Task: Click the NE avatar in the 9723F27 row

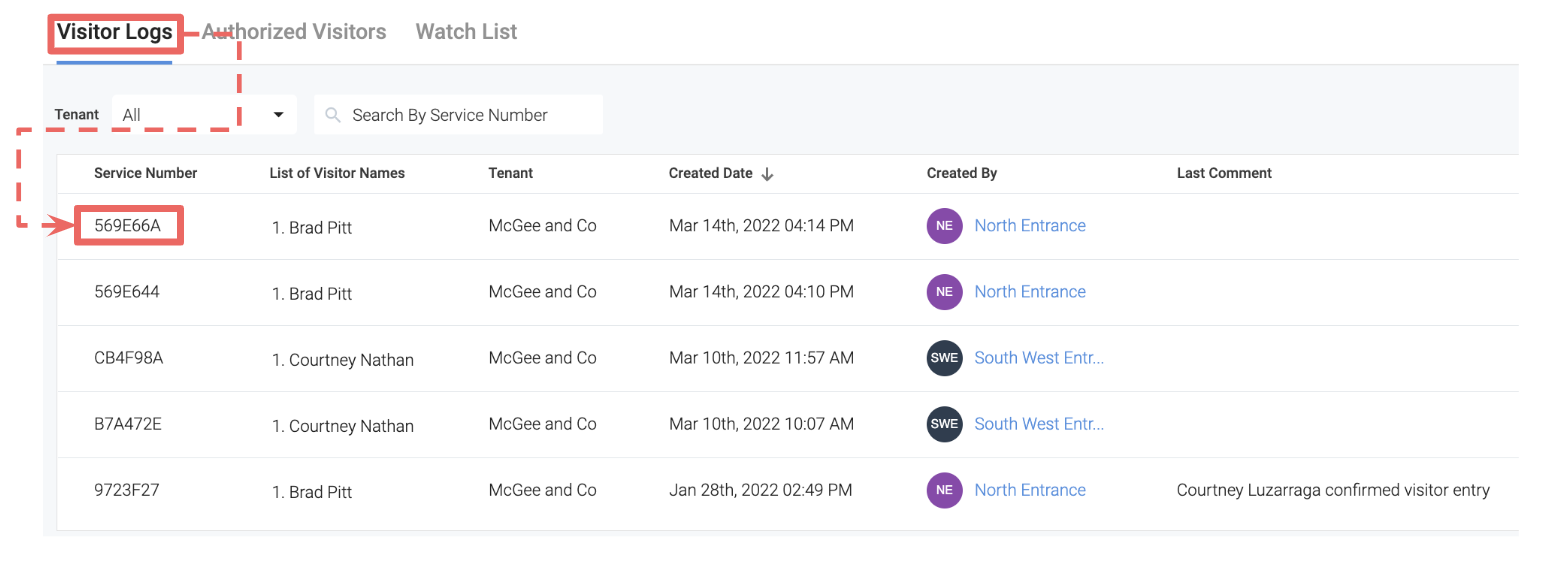Action: tap(944, 490)
